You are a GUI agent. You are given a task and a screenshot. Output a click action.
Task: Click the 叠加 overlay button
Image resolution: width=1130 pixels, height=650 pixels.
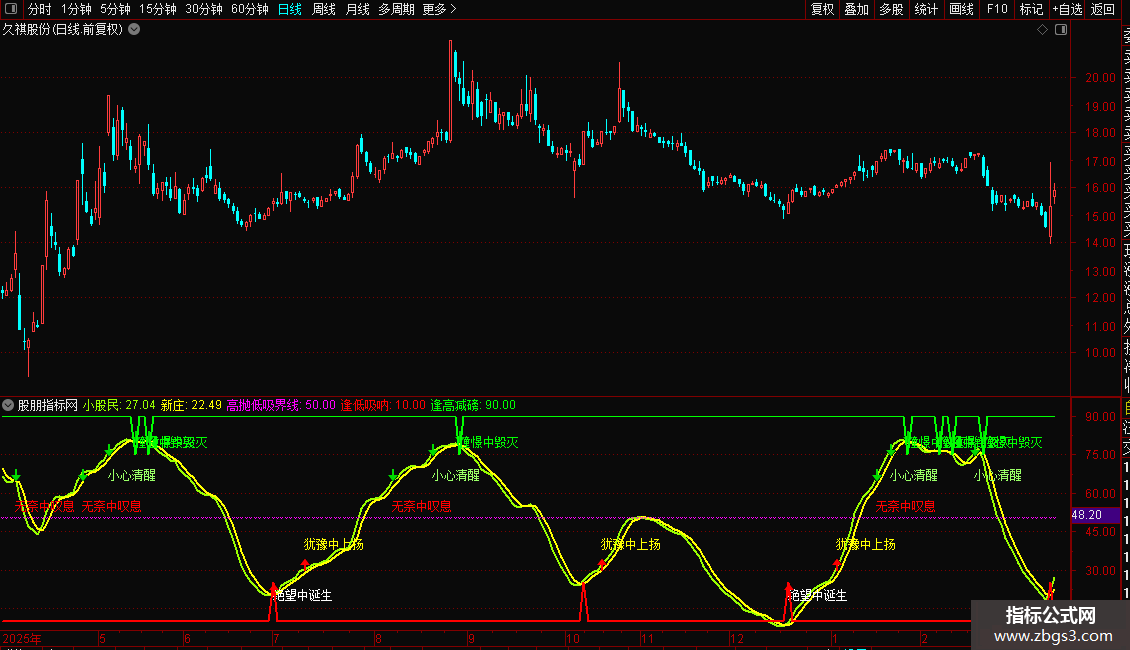tap(857, 9)
